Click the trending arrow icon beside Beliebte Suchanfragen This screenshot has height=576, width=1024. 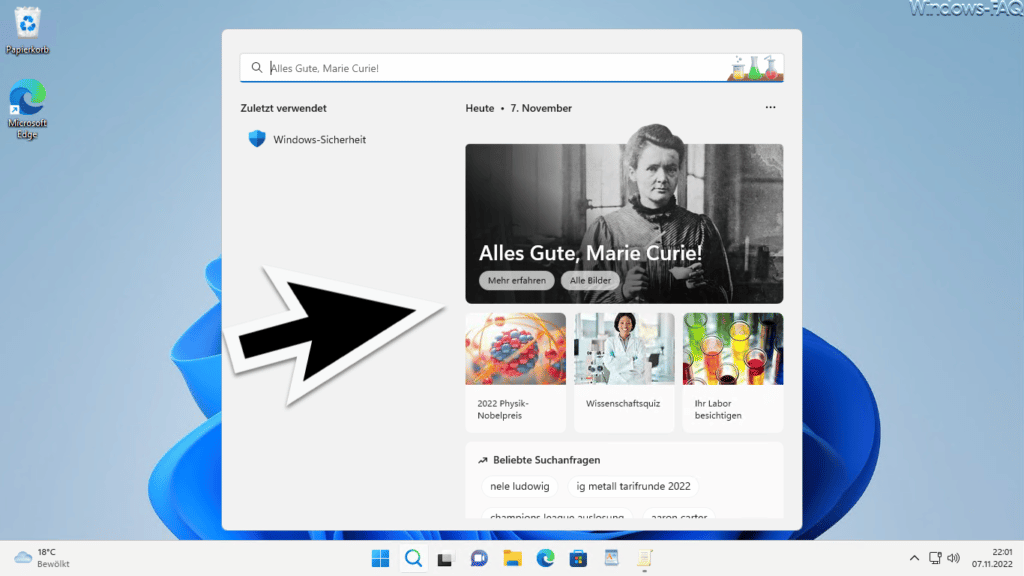(483, 460)
